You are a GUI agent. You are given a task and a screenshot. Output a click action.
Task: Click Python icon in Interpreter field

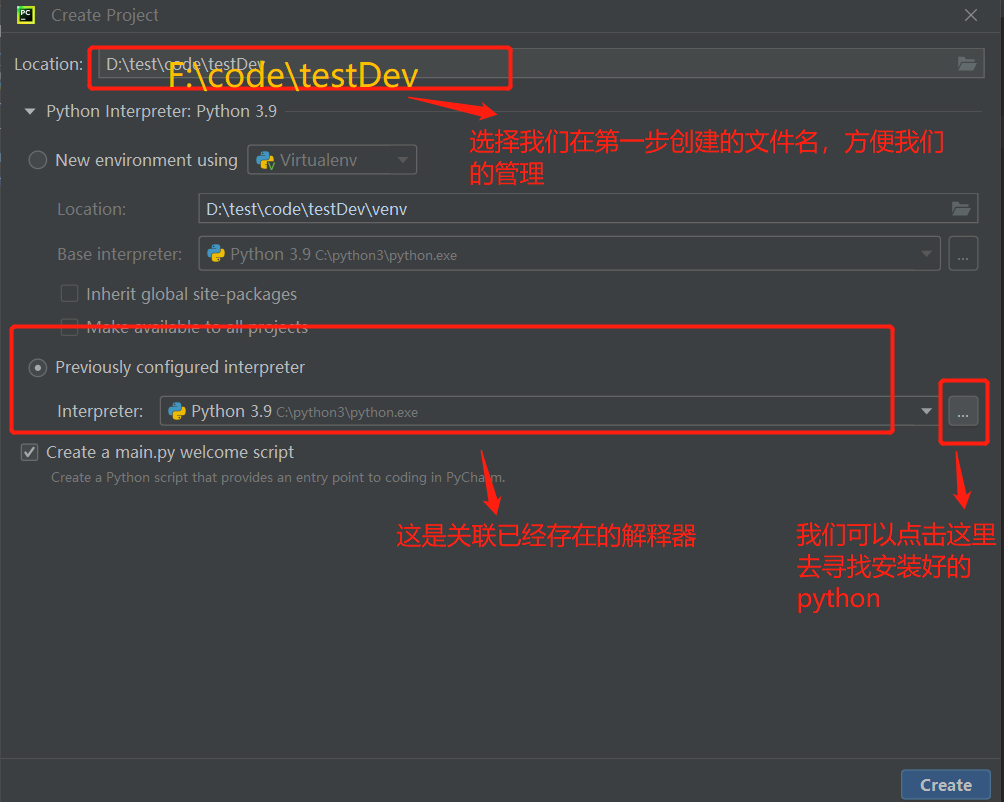177,411
